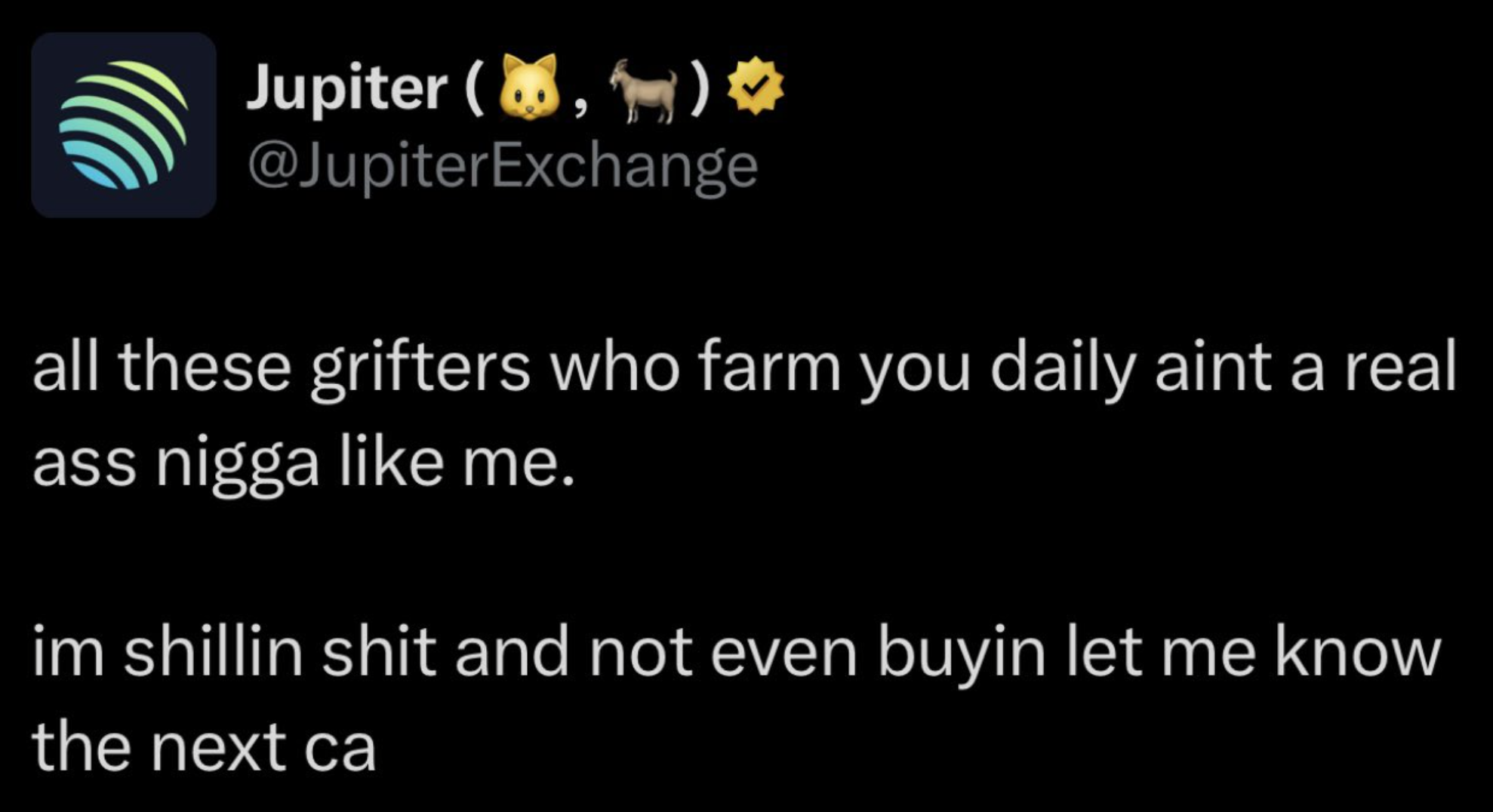Open the Jupiter profile avatar
This screenshot has width=1493, height=812.
tap(124, 125)
